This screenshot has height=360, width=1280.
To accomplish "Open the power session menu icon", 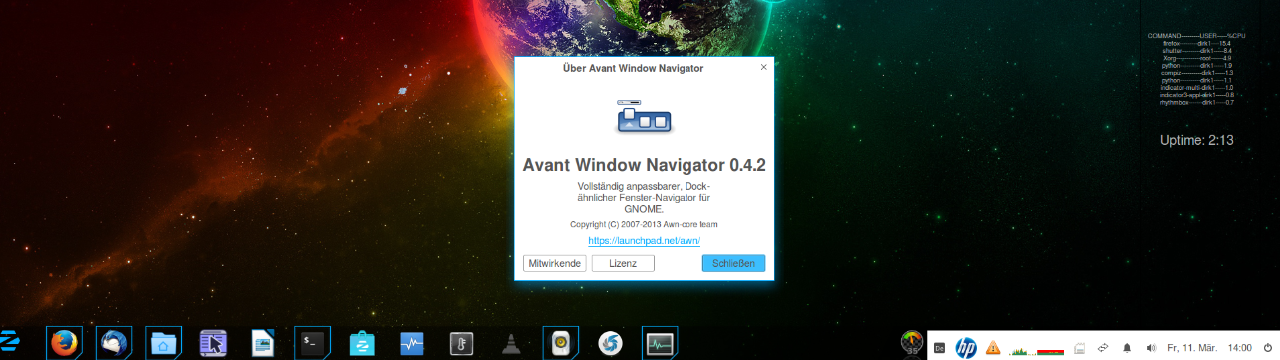I will [x=1268, y=348].
